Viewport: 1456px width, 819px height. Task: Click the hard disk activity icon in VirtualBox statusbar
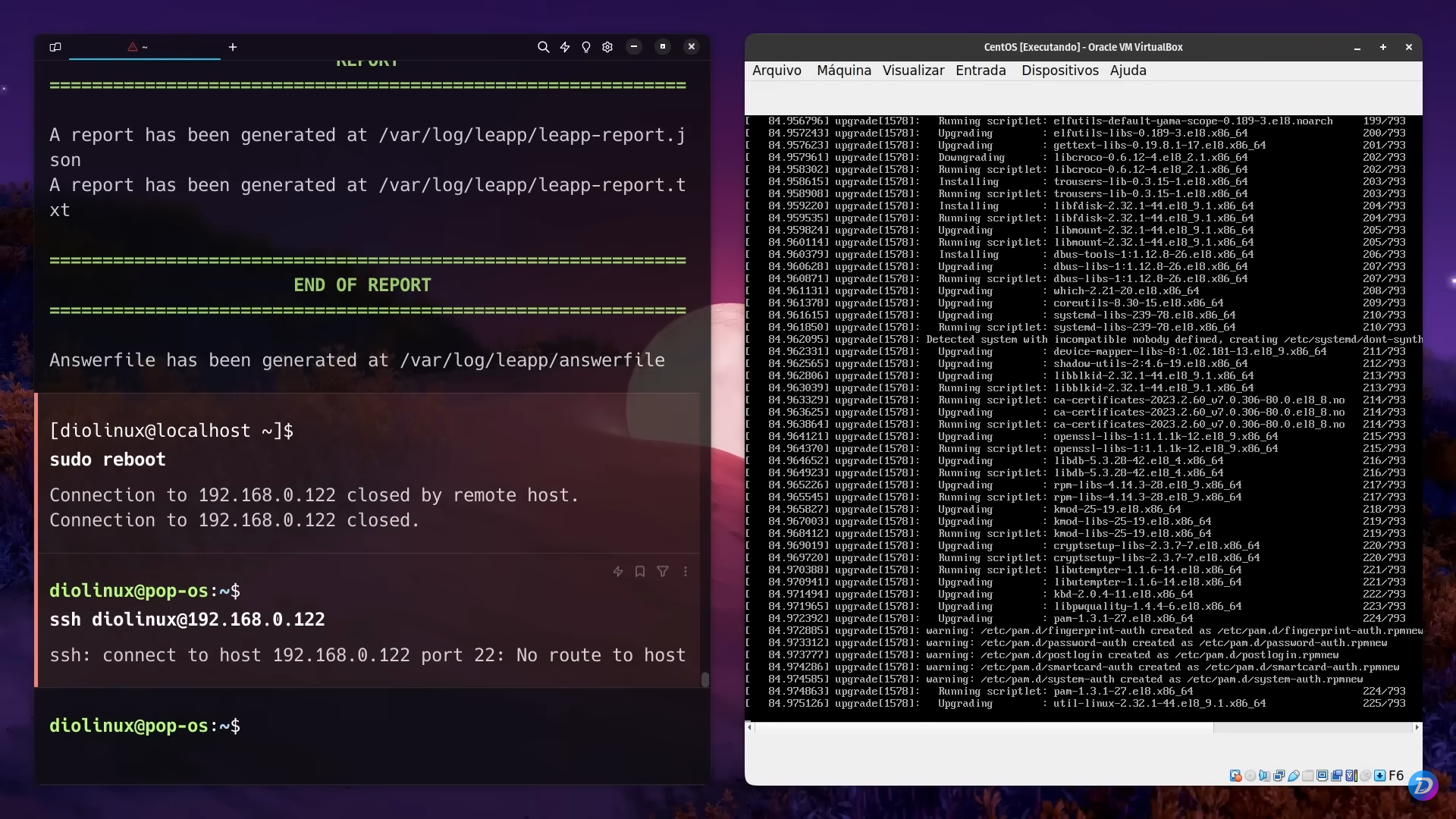click(x=1235, y=776)
